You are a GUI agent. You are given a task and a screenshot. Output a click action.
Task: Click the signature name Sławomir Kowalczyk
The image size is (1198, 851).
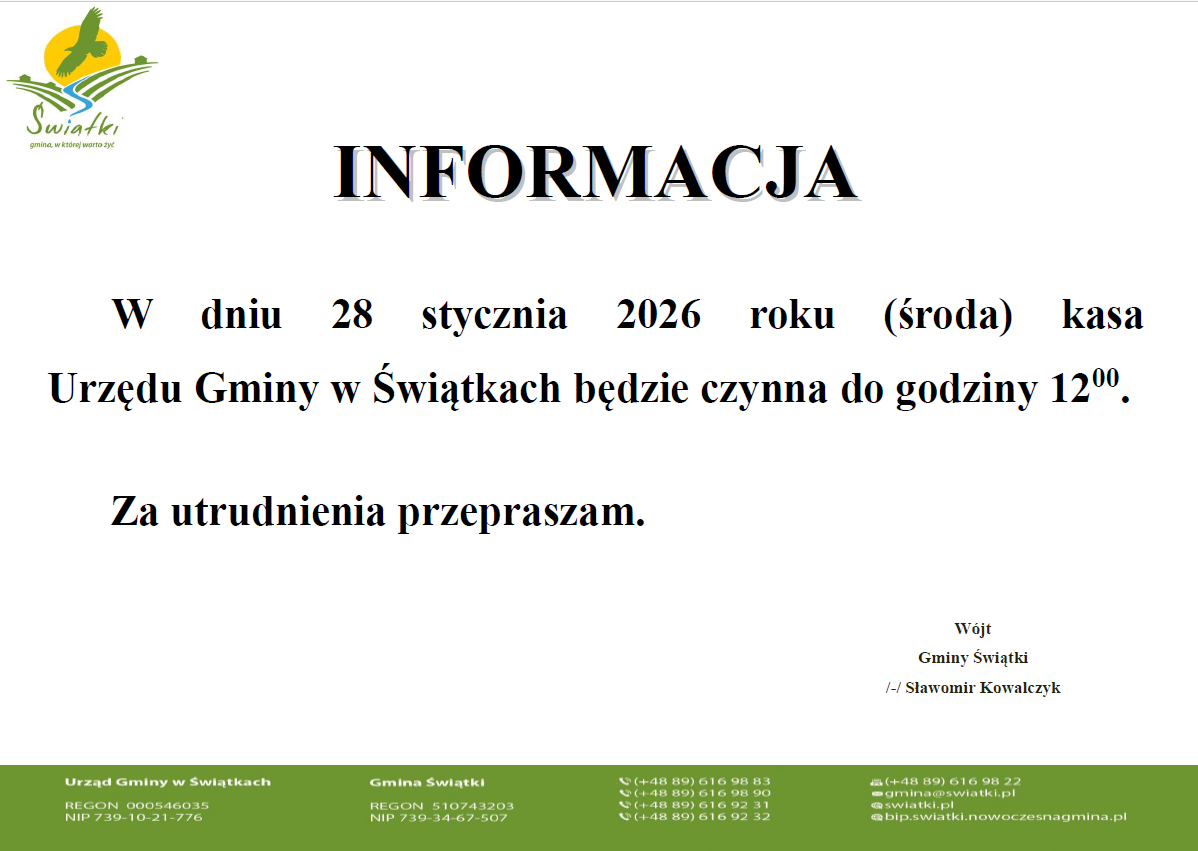coord(982,688)
